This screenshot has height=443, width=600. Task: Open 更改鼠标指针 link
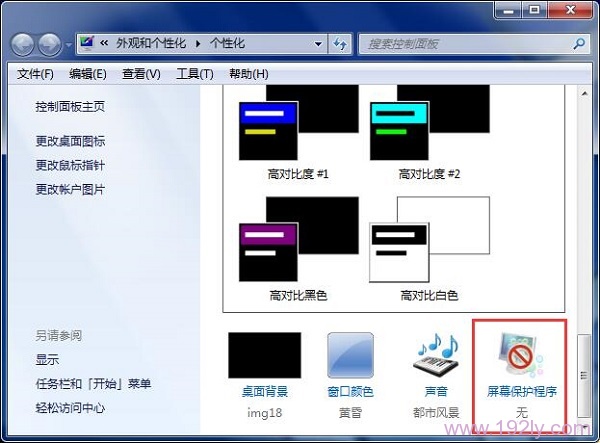70,165
